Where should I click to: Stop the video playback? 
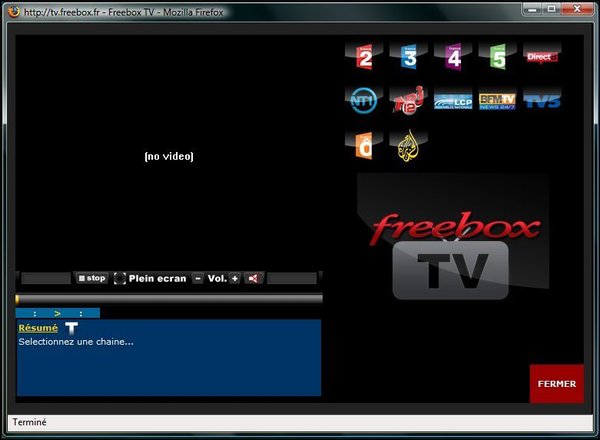[92, 278]
